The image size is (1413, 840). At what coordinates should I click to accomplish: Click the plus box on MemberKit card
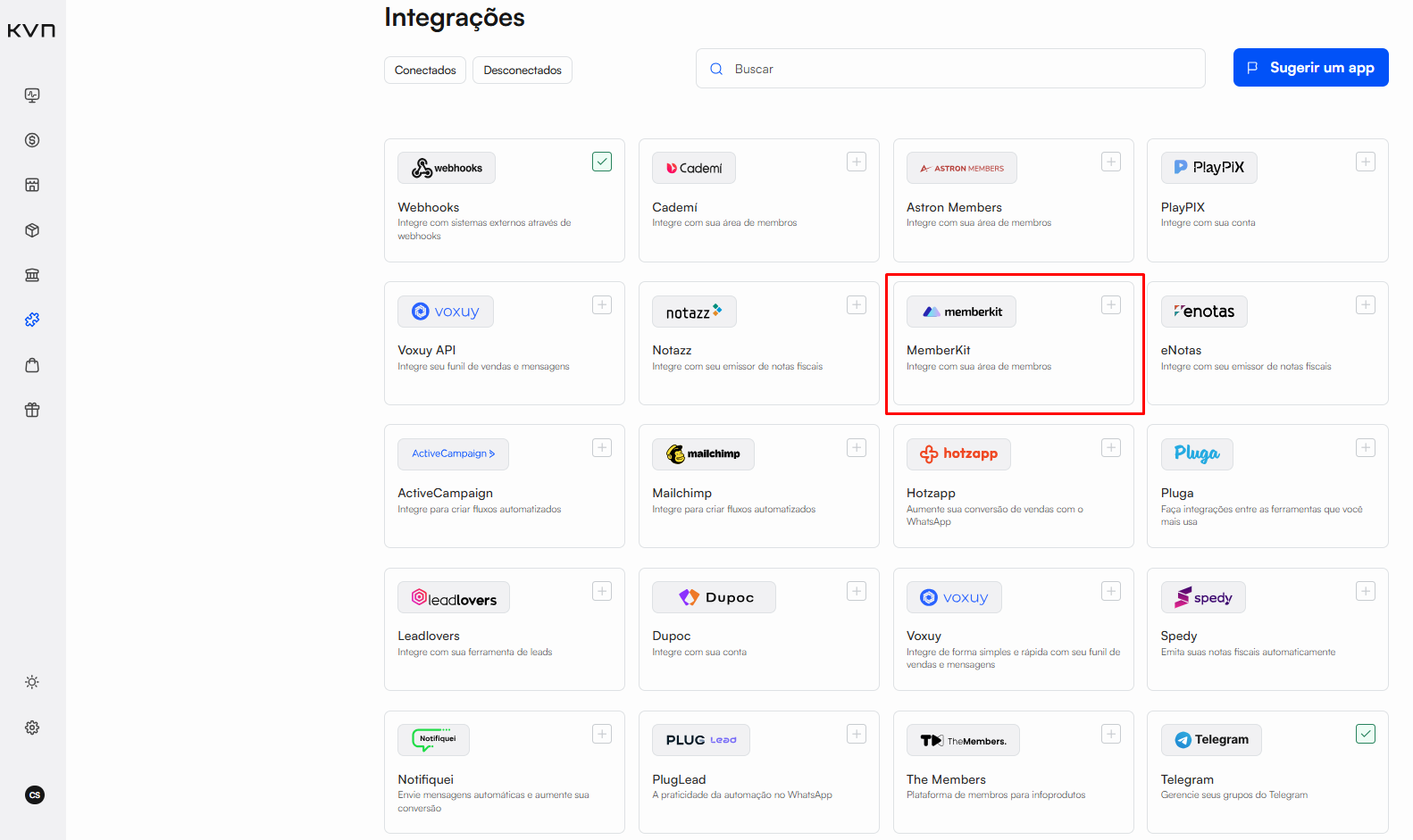(1111, 305)
